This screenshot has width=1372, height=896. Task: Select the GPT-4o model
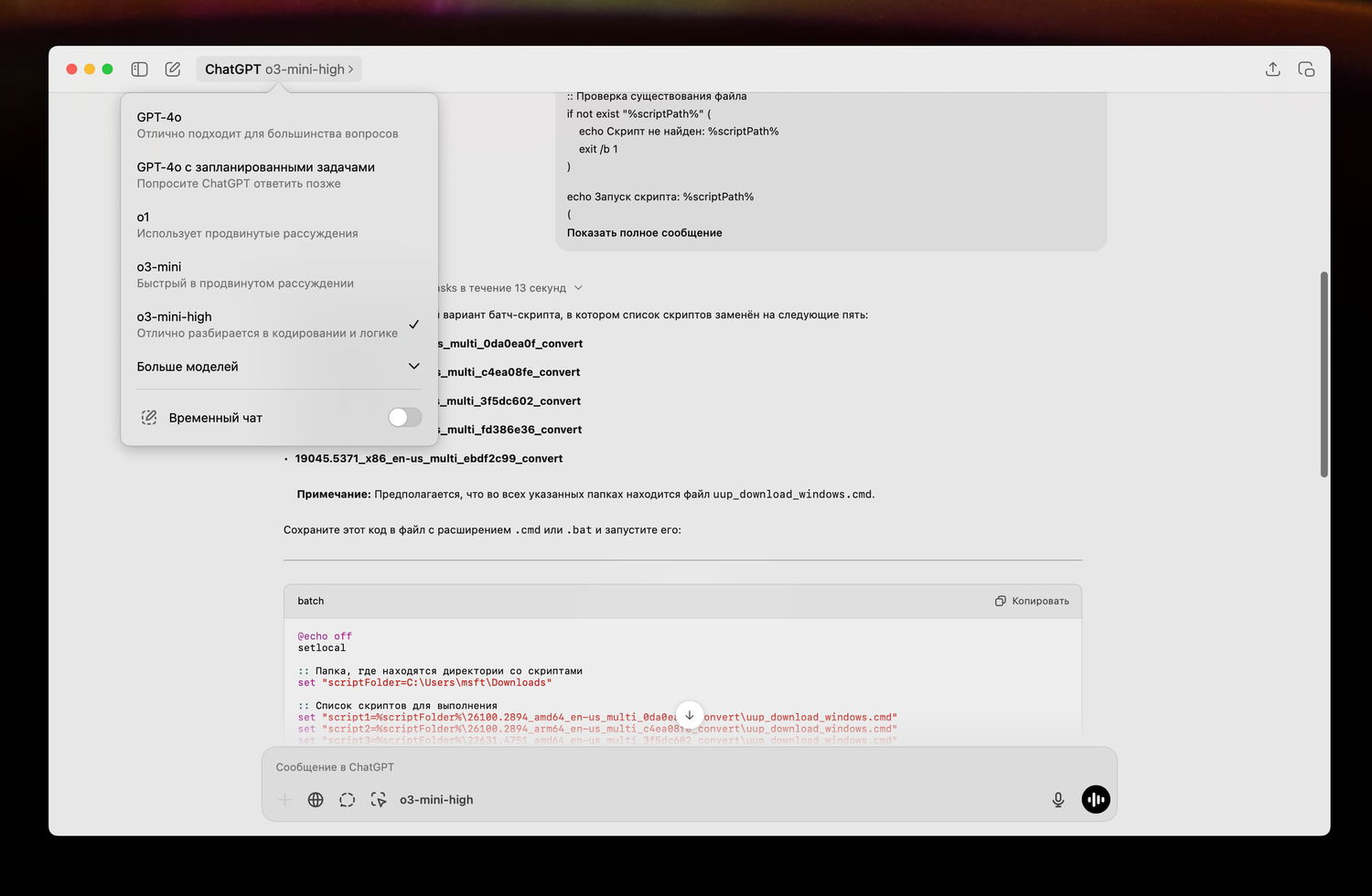coord(279,125)
